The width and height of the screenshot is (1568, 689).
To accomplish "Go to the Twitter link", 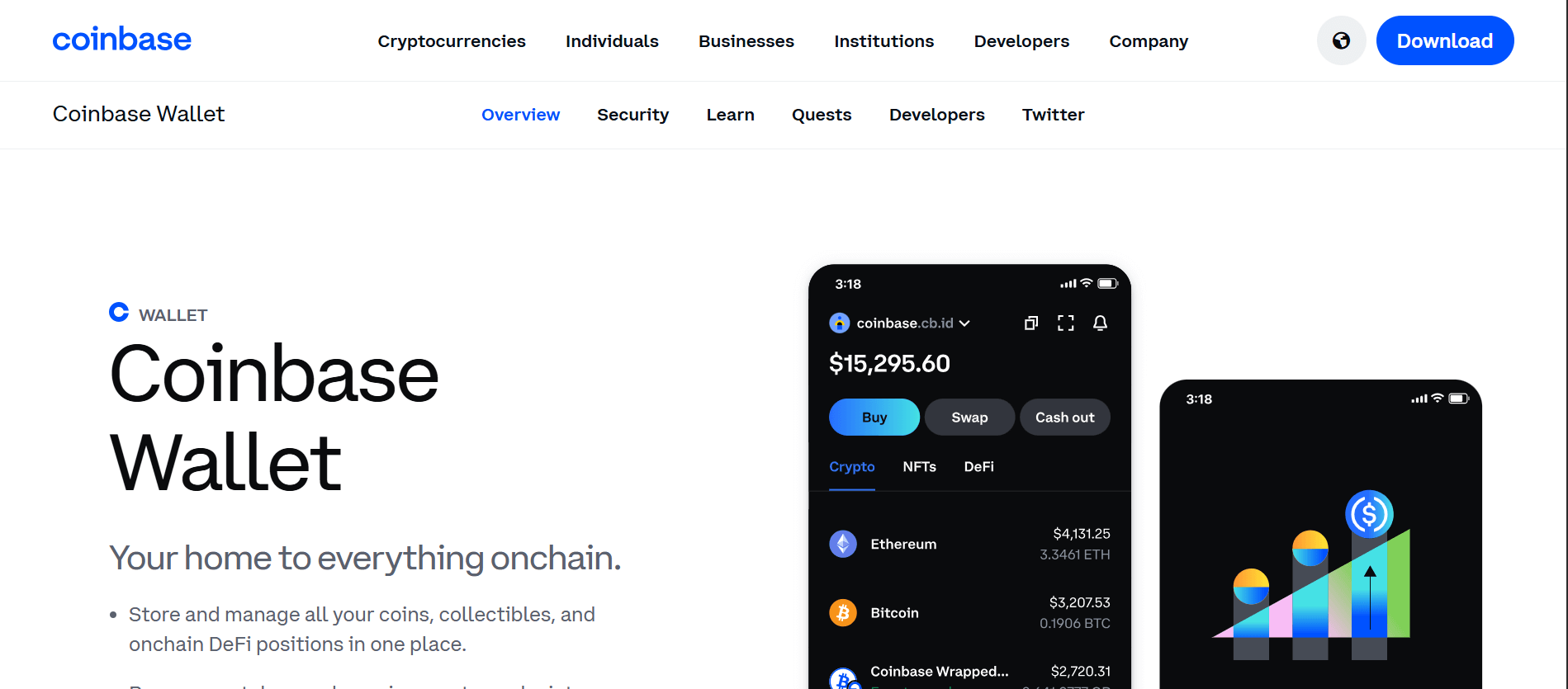I will (1053, 115).
